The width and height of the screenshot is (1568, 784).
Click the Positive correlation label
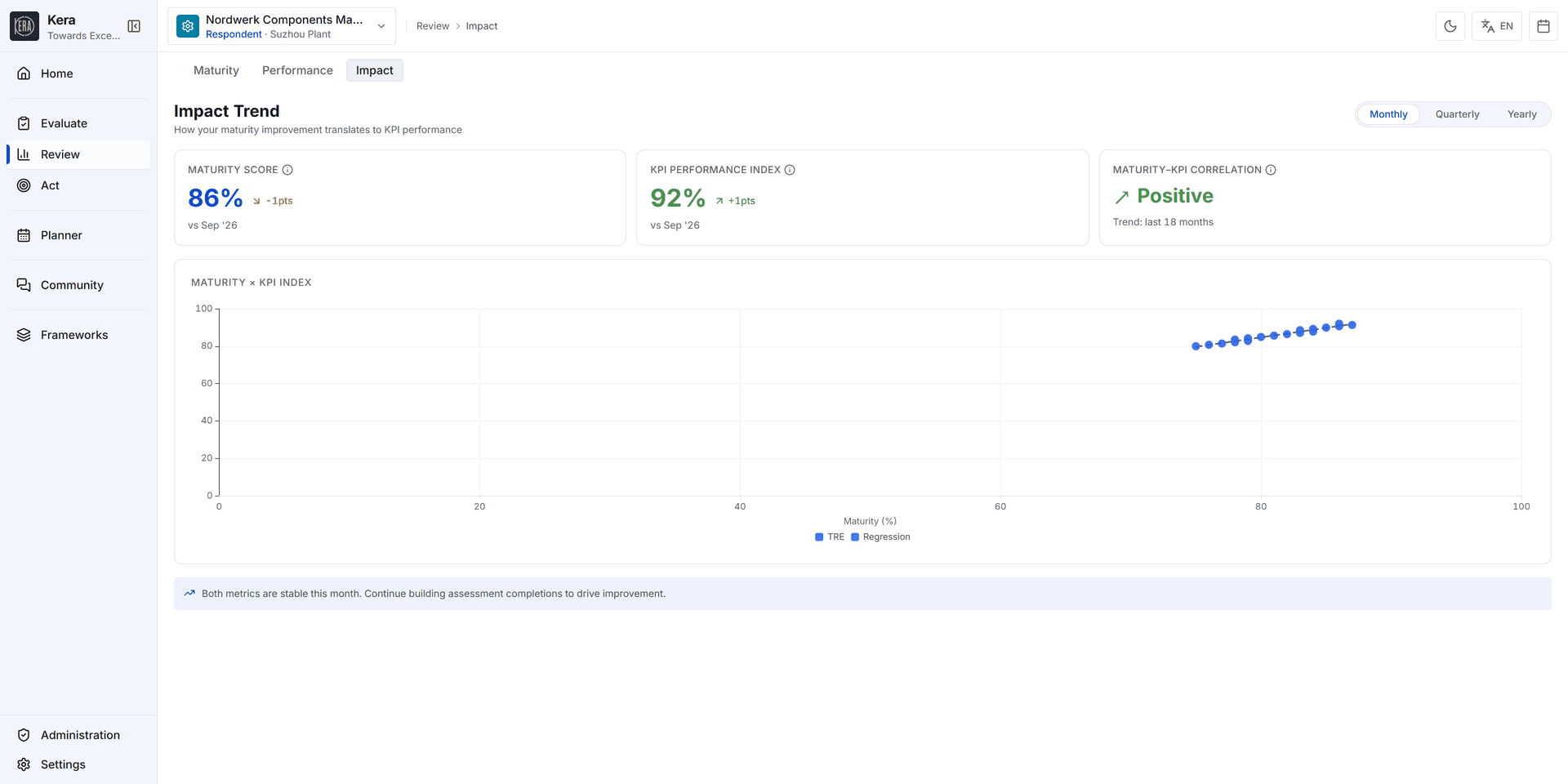1175,196
